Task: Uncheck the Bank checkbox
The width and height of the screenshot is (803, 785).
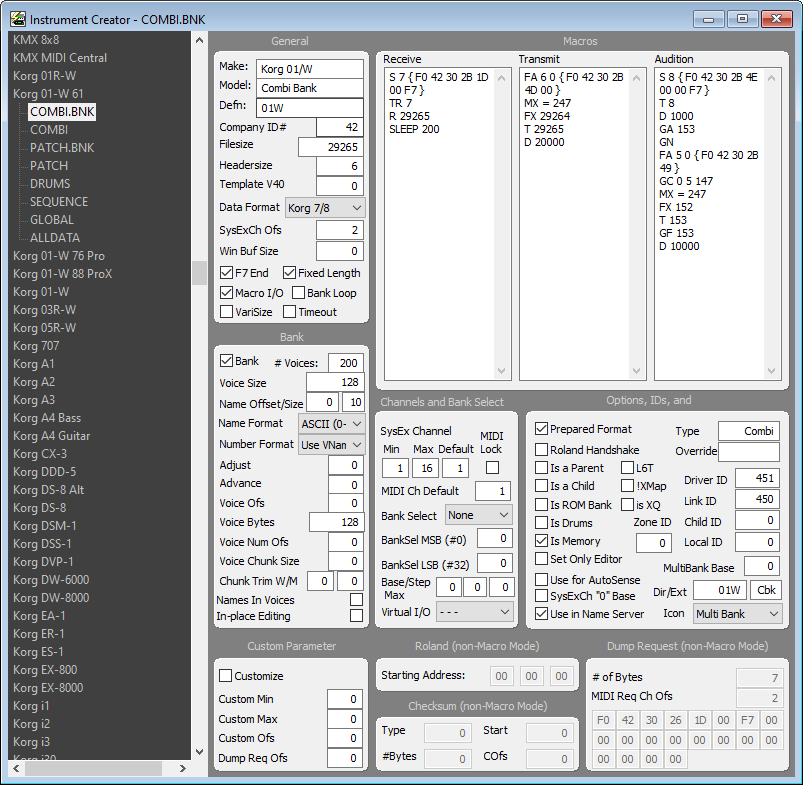Action: 226,361
